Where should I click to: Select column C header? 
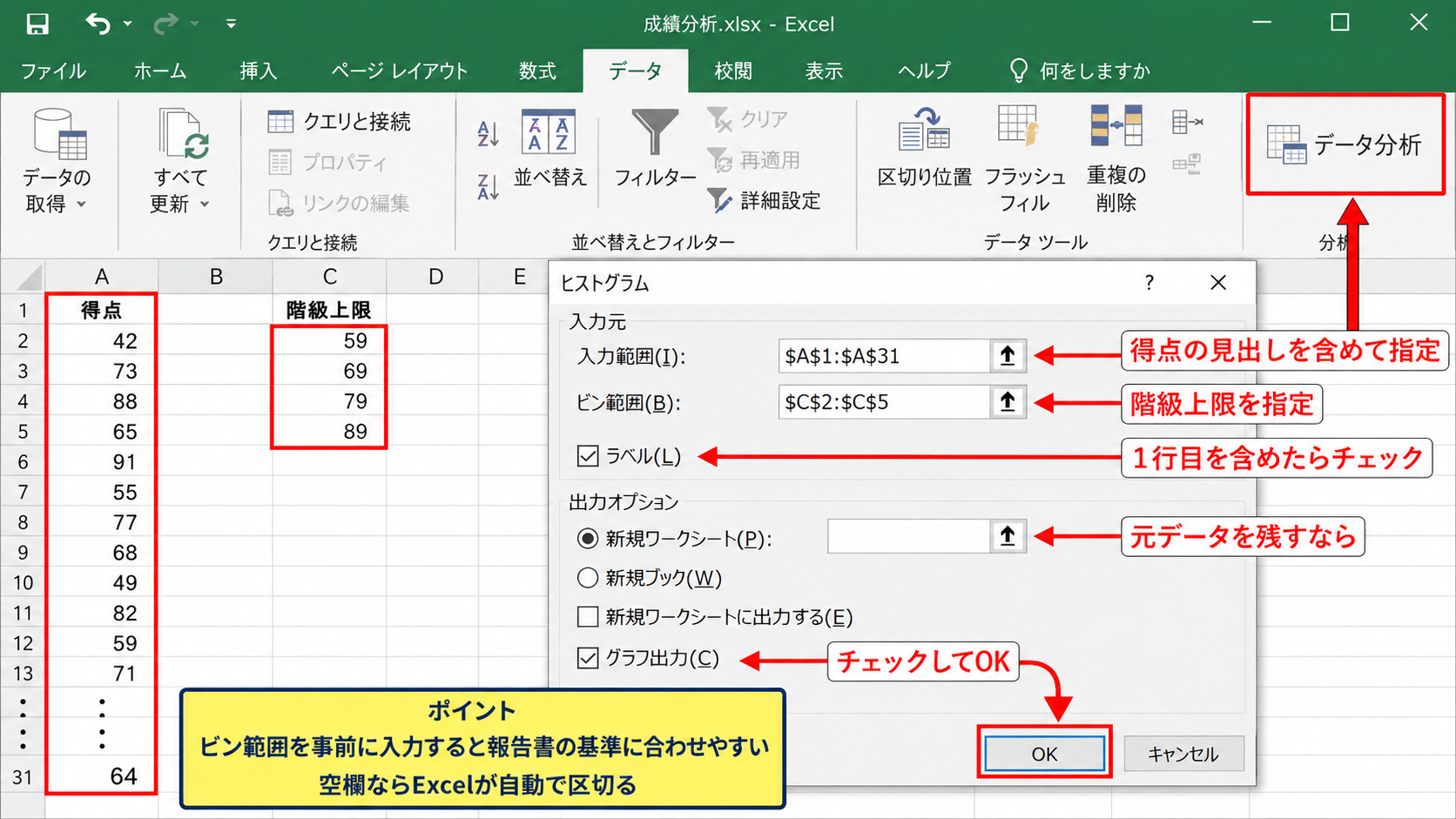click(330, 277)
